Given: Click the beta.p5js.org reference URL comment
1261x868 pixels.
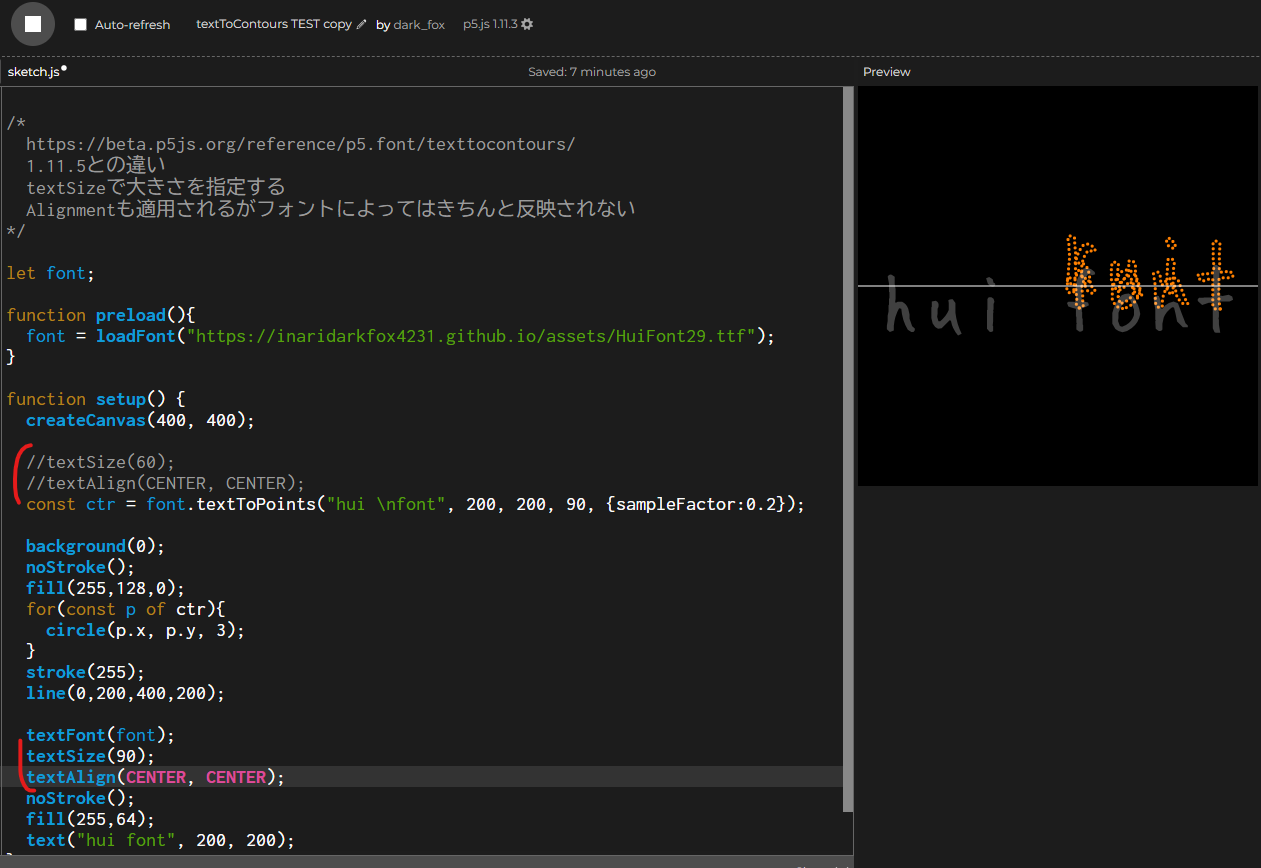Looking at the screenshot, I should (x=300, y=144).
